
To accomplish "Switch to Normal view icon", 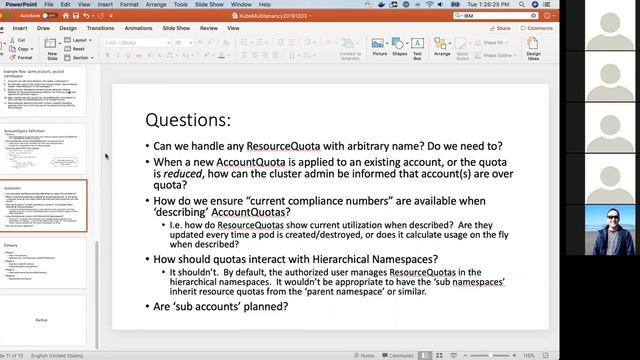I will tap(425, 356).
